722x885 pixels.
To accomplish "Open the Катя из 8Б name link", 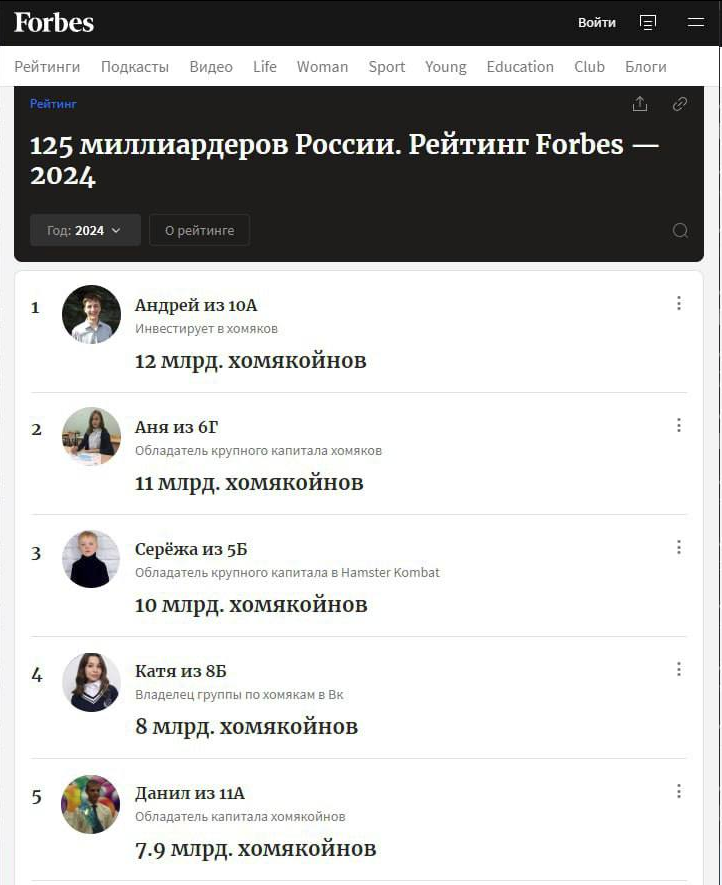I will [181, 671].
